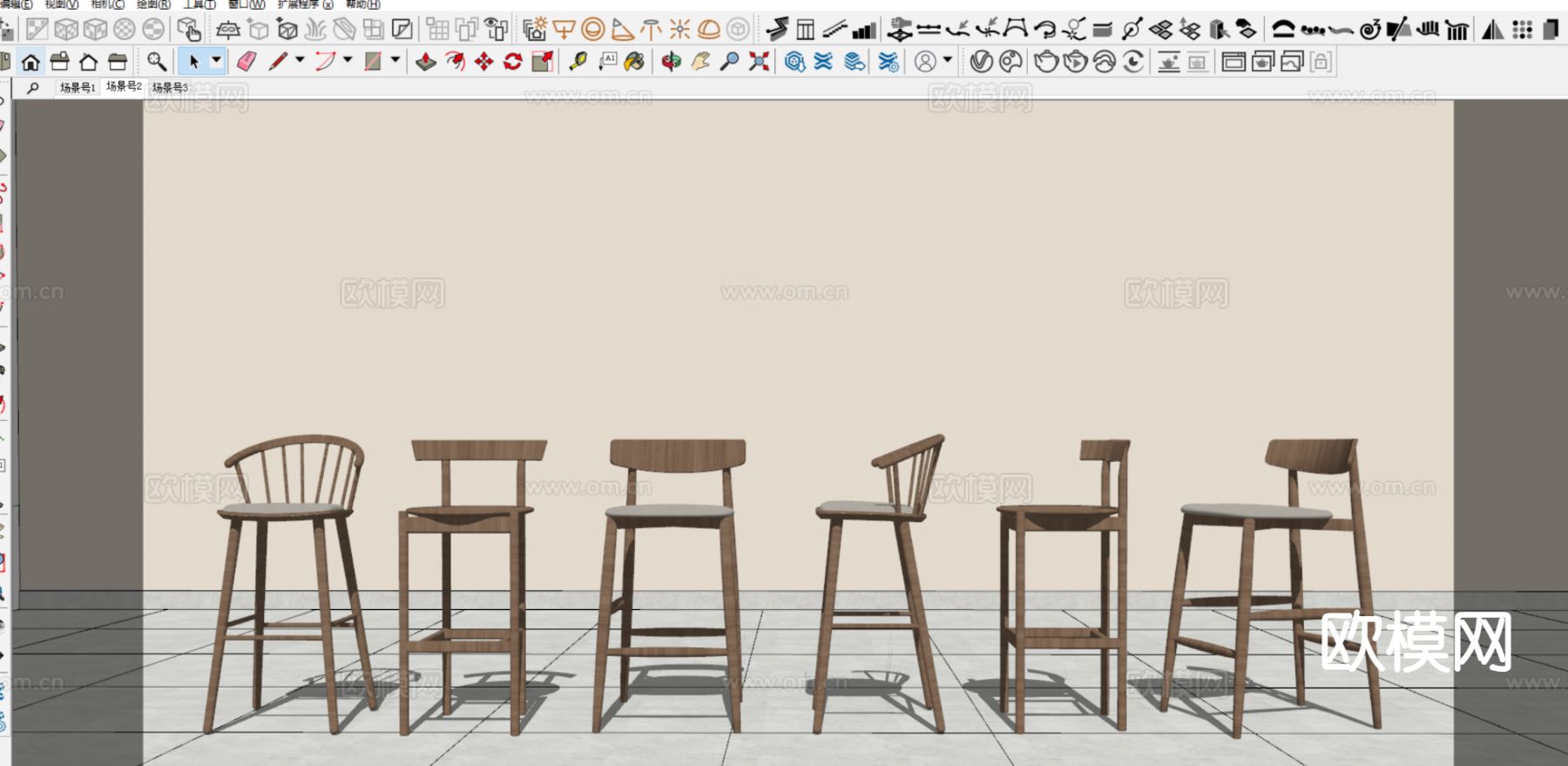
Task: Click the user account icon
Action: coord(925,62)
